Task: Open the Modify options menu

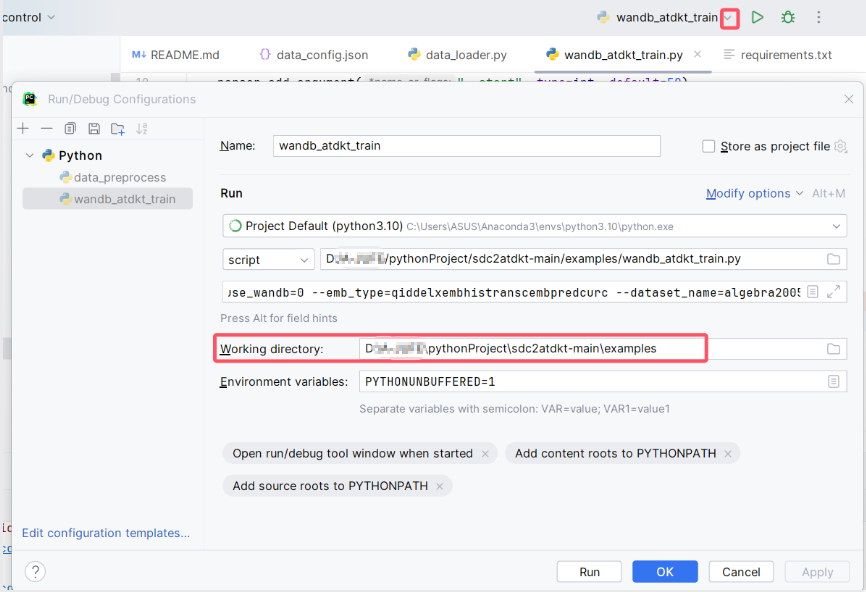Action: (x=754, y=193)
